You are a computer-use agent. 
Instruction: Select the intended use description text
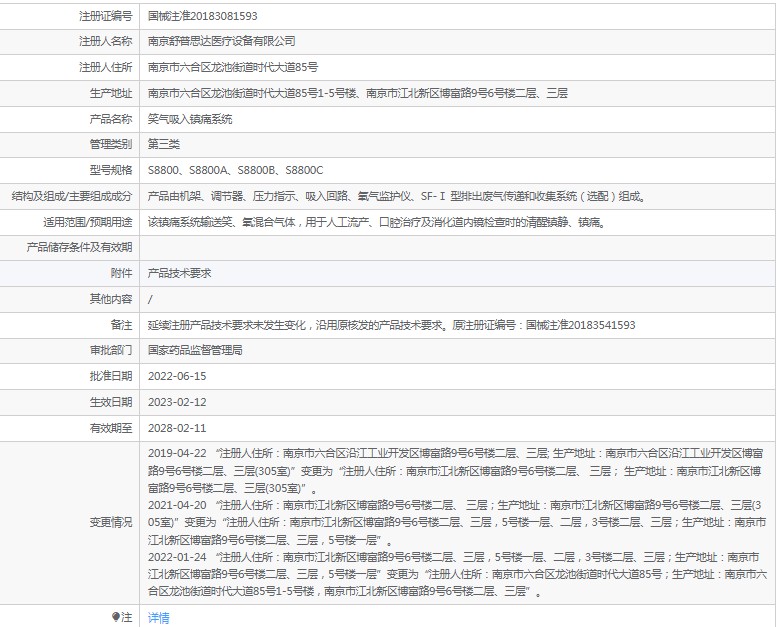tap(377, 222)
